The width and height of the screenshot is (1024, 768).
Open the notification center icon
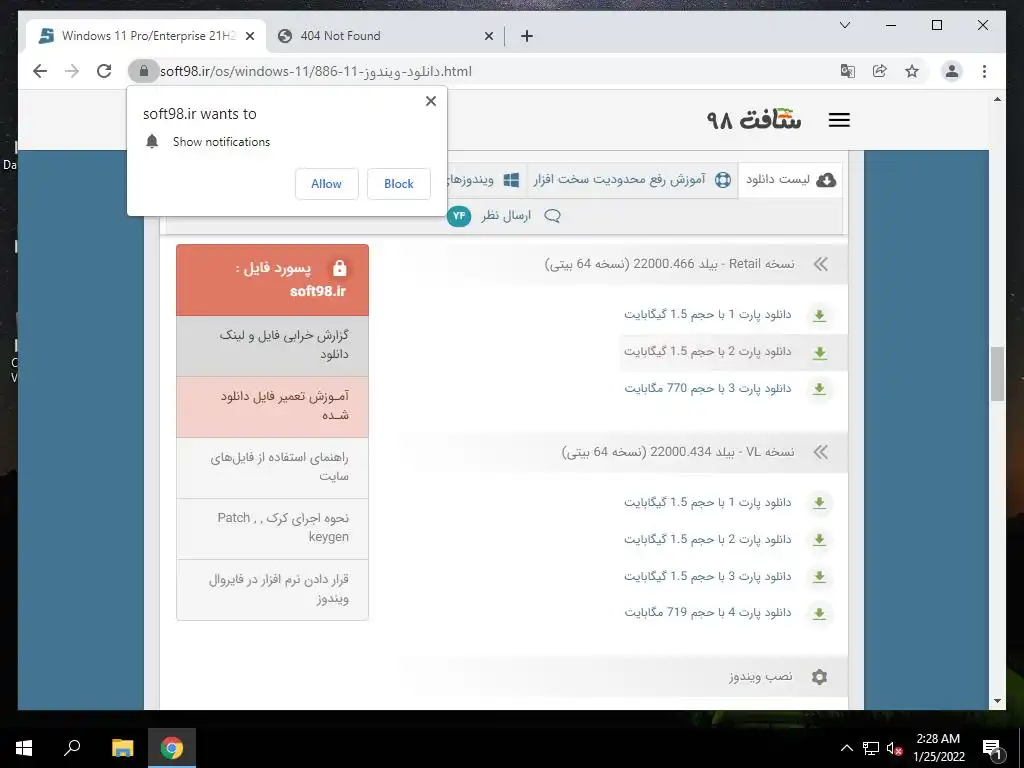(992, 748)
